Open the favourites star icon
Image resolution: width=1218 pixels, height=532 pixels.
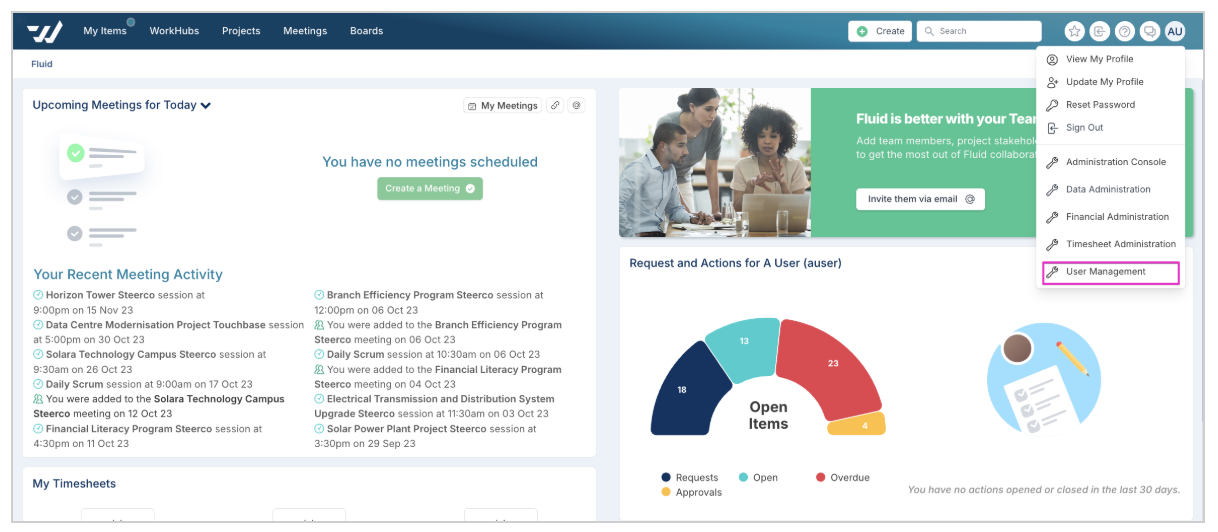point(1074,31)
